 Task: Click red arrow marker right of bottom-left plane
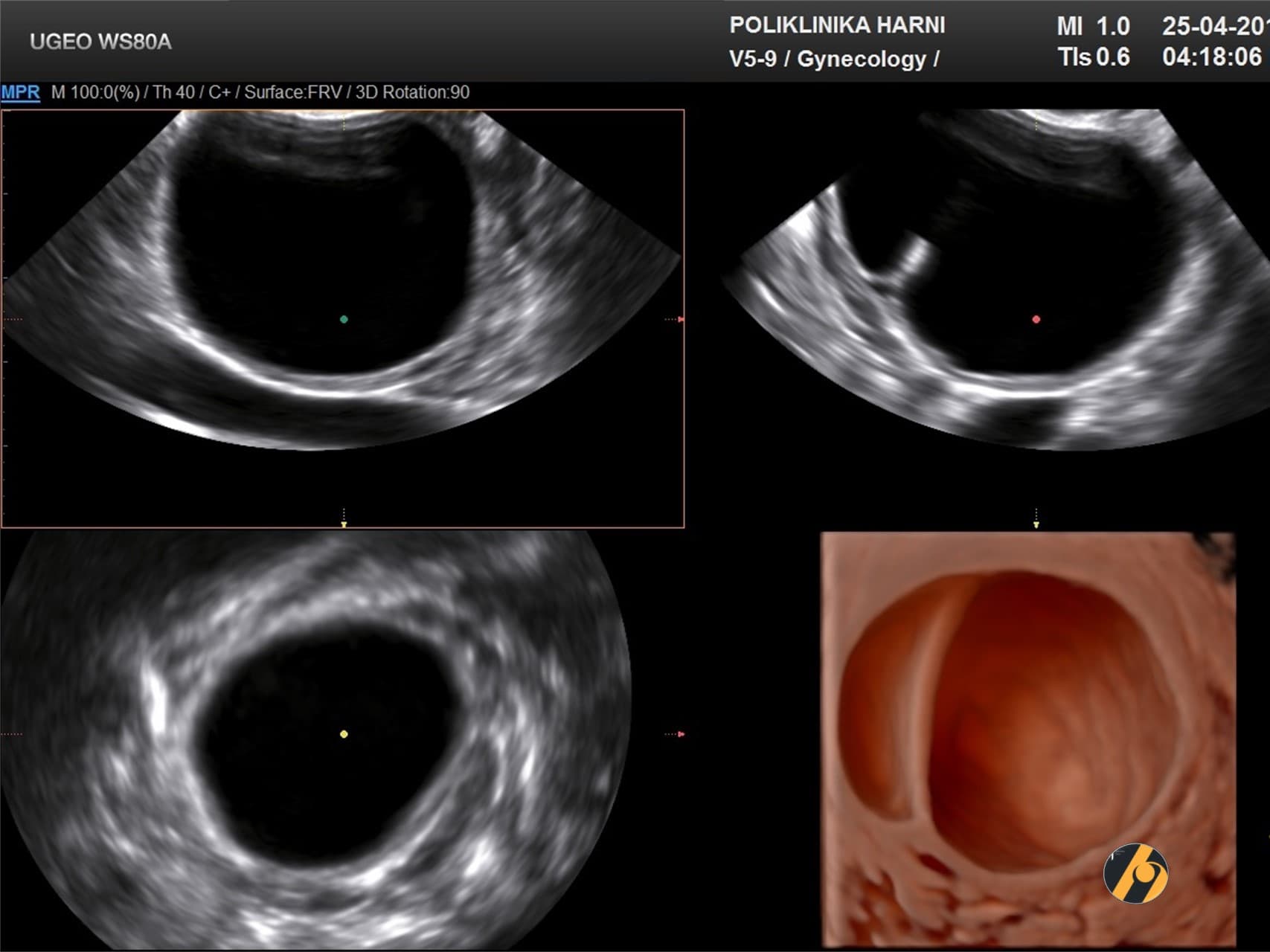click(680, 734)
